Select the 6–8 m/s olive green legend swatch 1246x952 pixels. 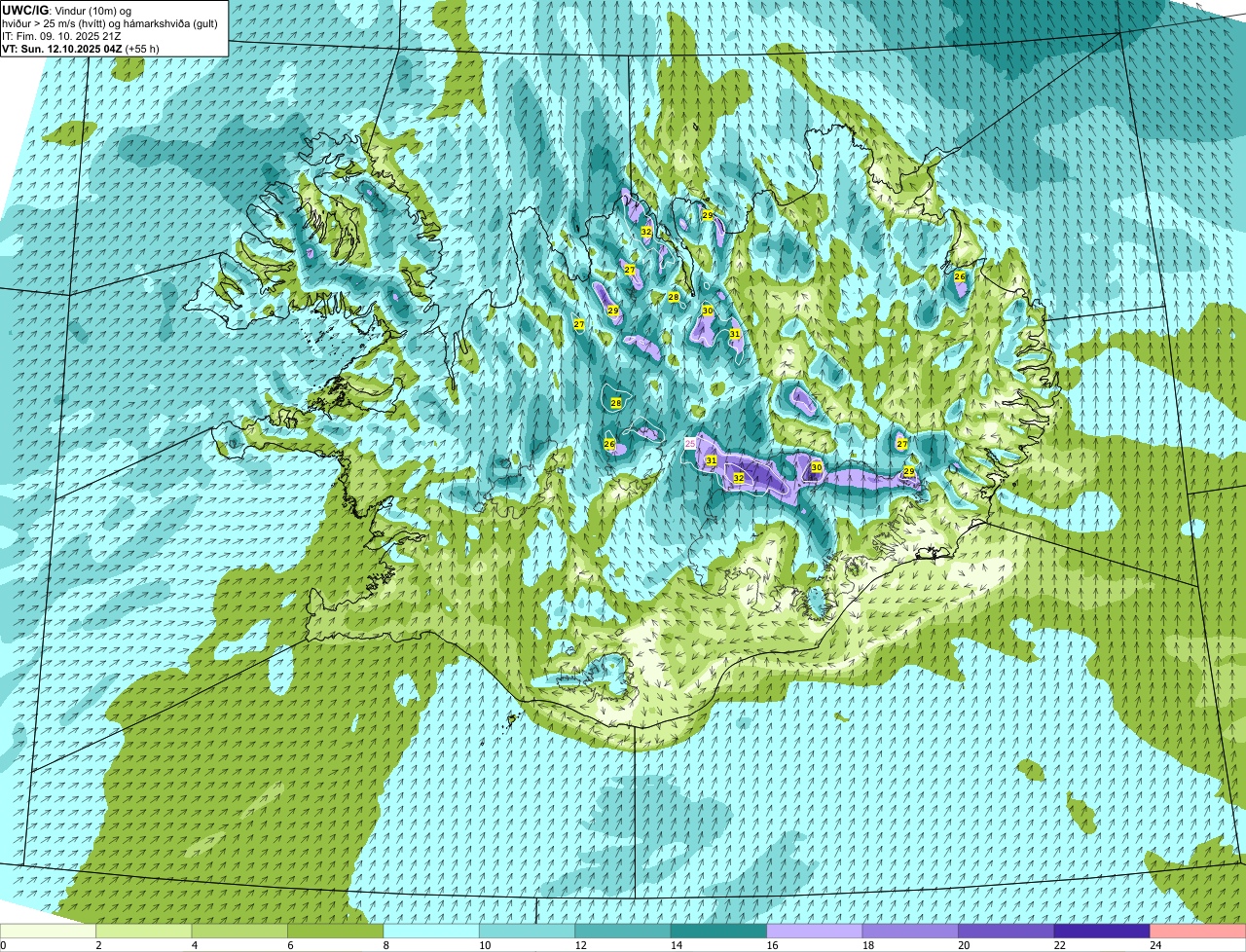[x=336, y=931]
